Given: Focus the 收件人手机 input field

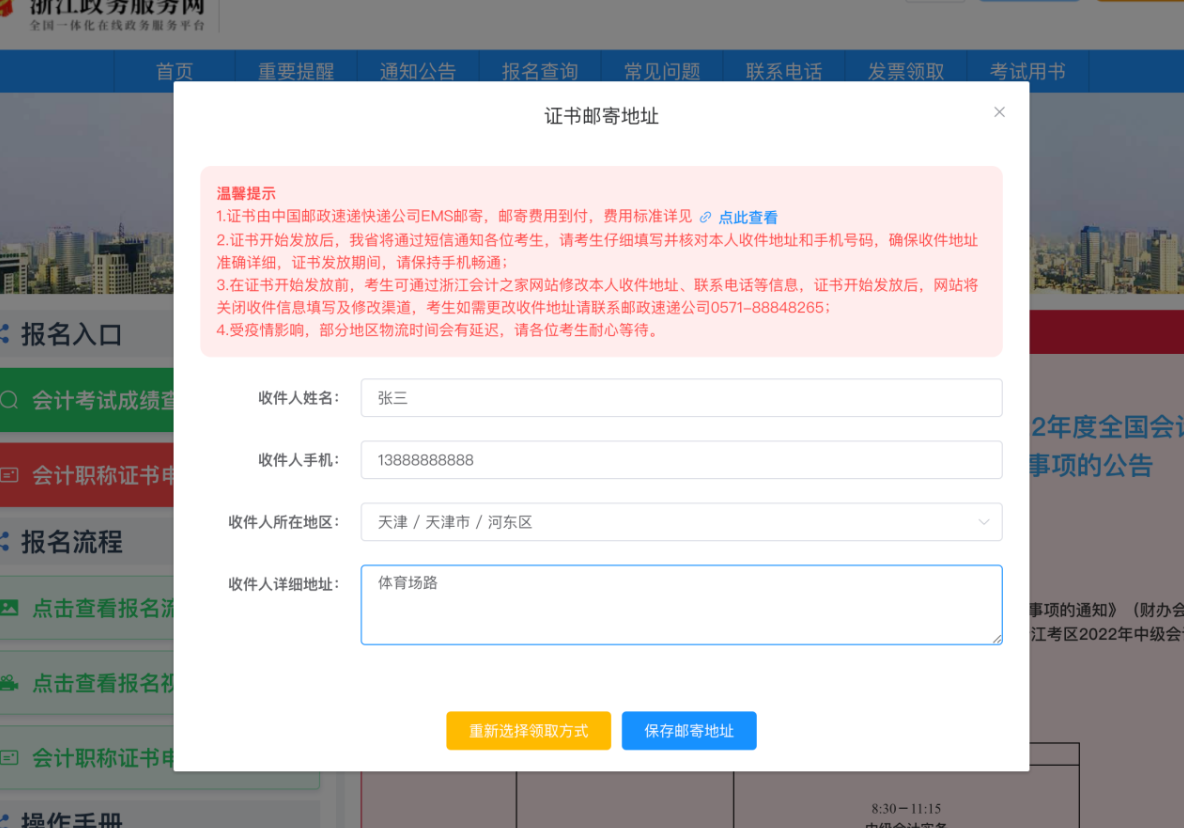Looking at the screenshot, I should (680, 460).
